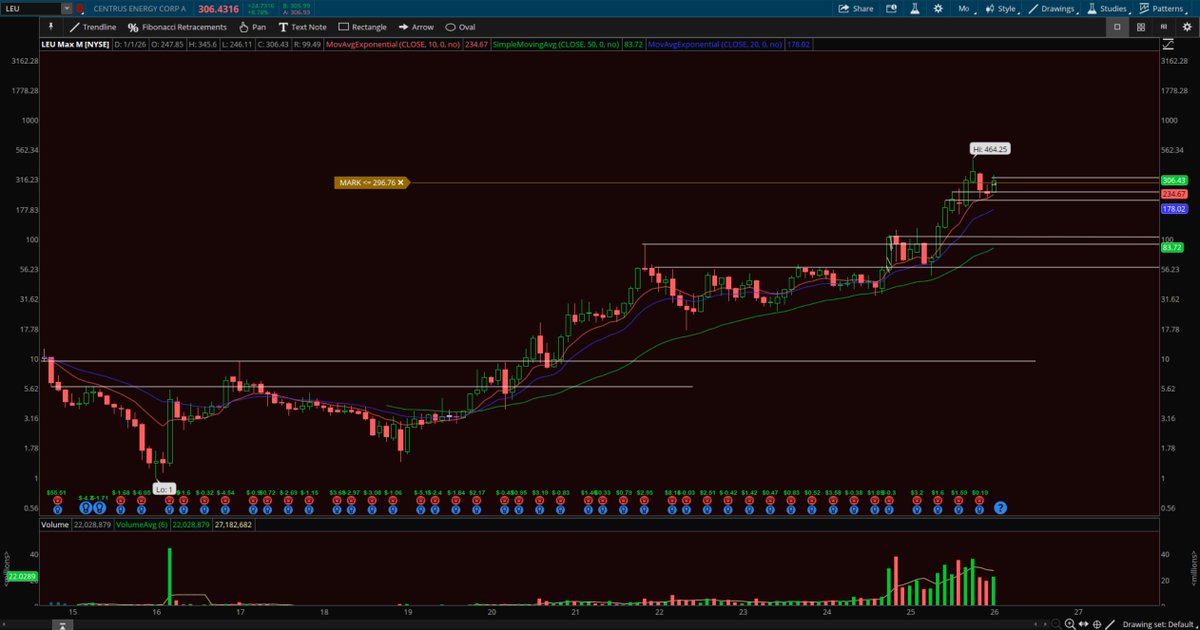The width and height of the screenshot is (1200, 630).
Task: Open the symbol selector dropdown arrow
Action: coord(66,8)
